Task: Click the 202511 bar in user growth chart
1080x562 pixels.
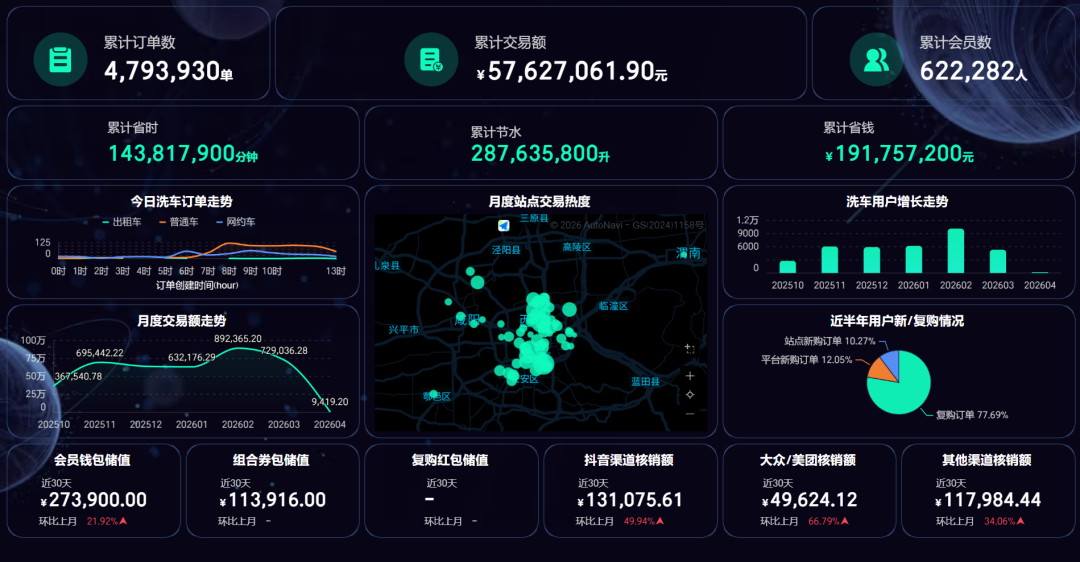Action: tap(829, 260)
